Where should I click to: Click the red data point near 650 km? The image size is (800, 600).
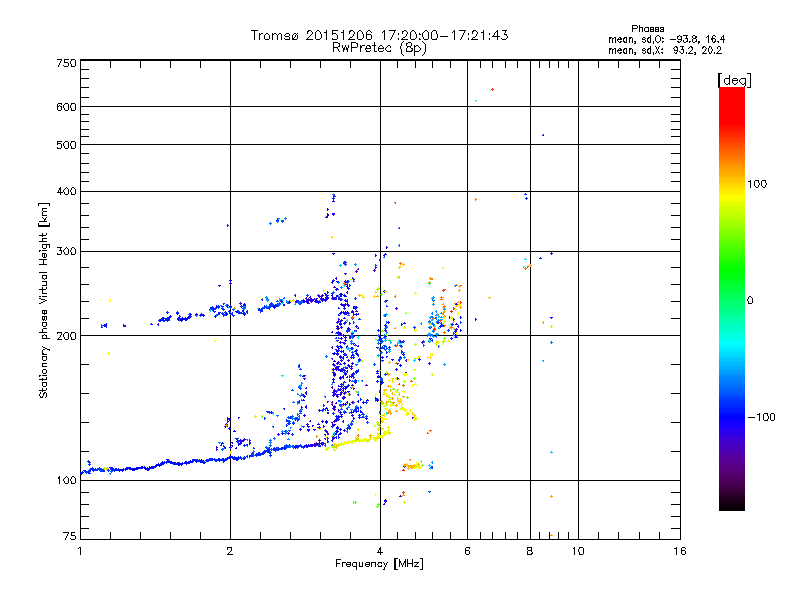tap(492, 90)
